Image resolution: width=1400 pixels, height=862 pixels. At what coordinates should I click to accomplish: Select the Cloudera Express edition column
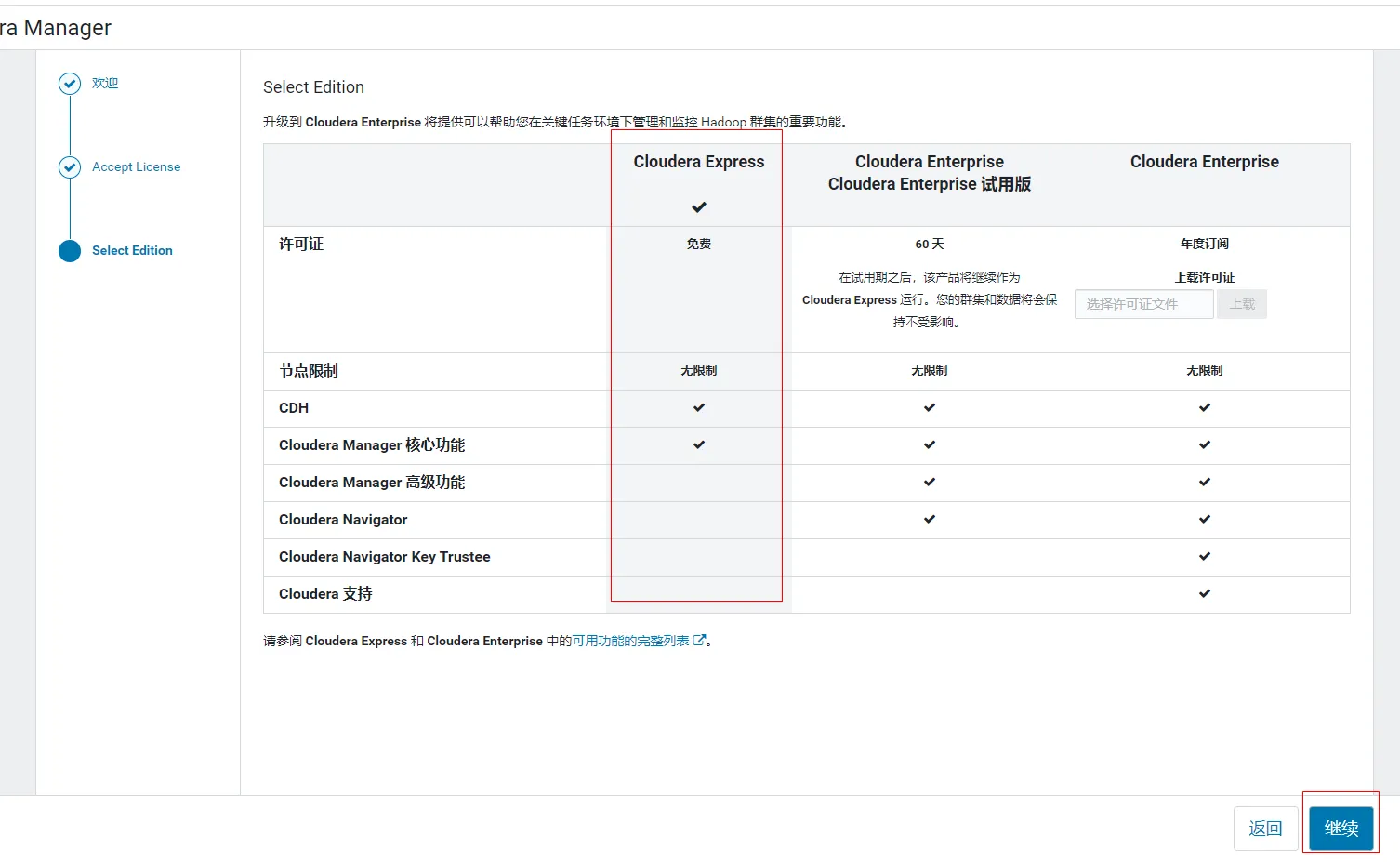[x=699, y=162]
